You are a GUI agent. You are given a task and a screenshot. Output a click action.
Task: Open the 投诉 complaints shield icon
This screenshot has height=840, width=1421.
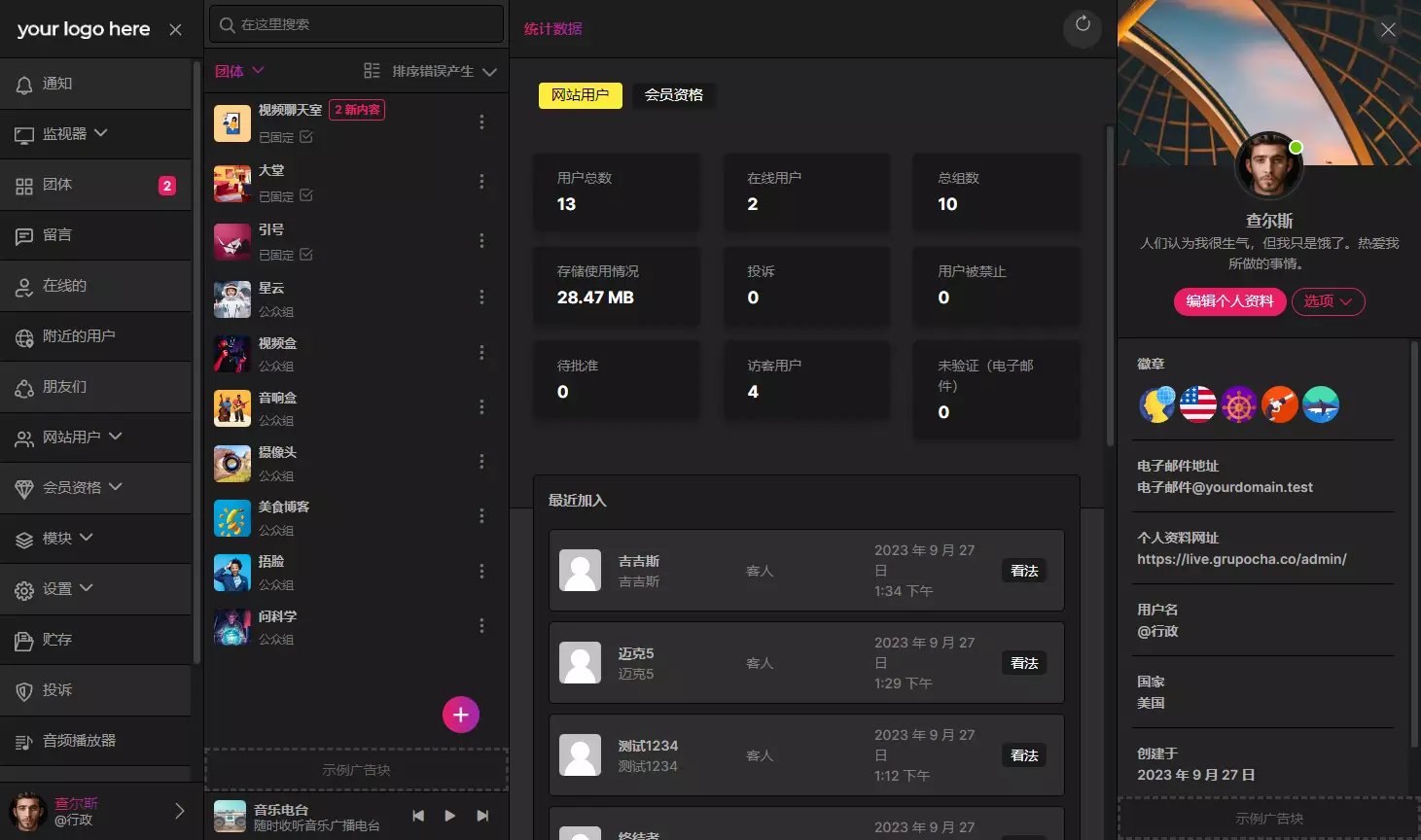point(24,691)
